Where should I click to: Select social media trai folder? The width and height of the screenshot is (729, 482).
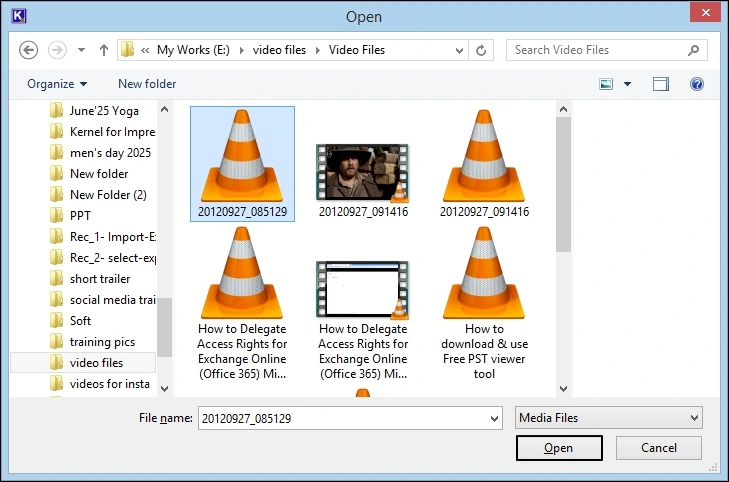coord(113,300)
